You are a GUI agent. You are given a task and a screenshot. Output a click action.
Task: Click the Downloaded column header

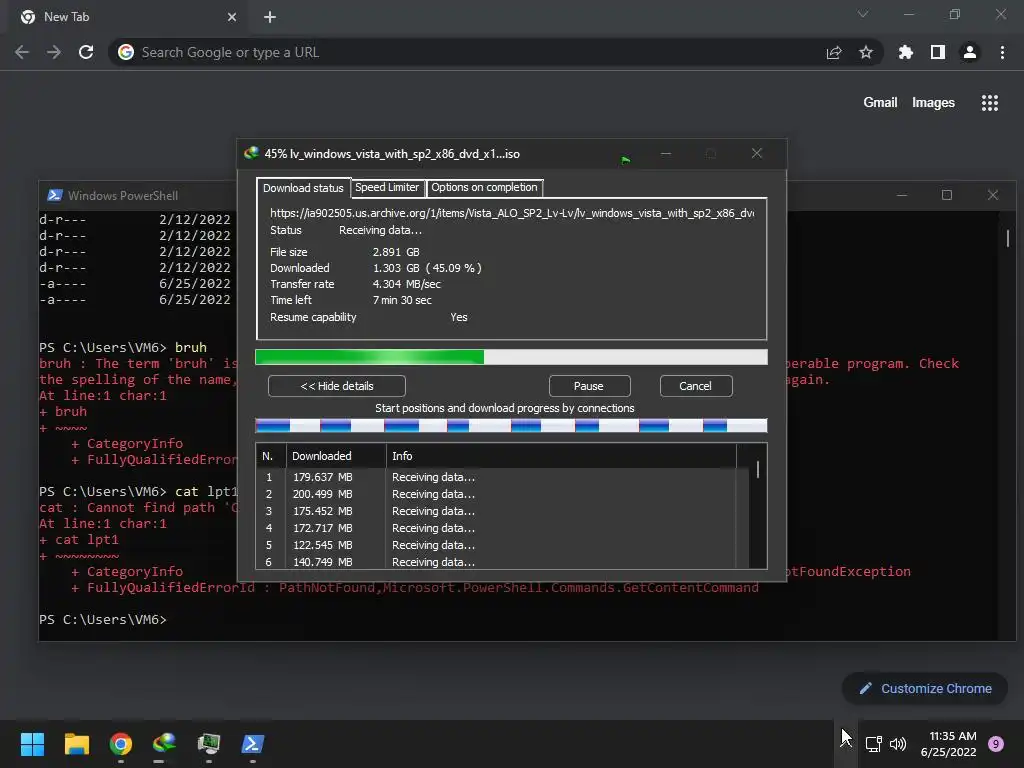(336, 456)
